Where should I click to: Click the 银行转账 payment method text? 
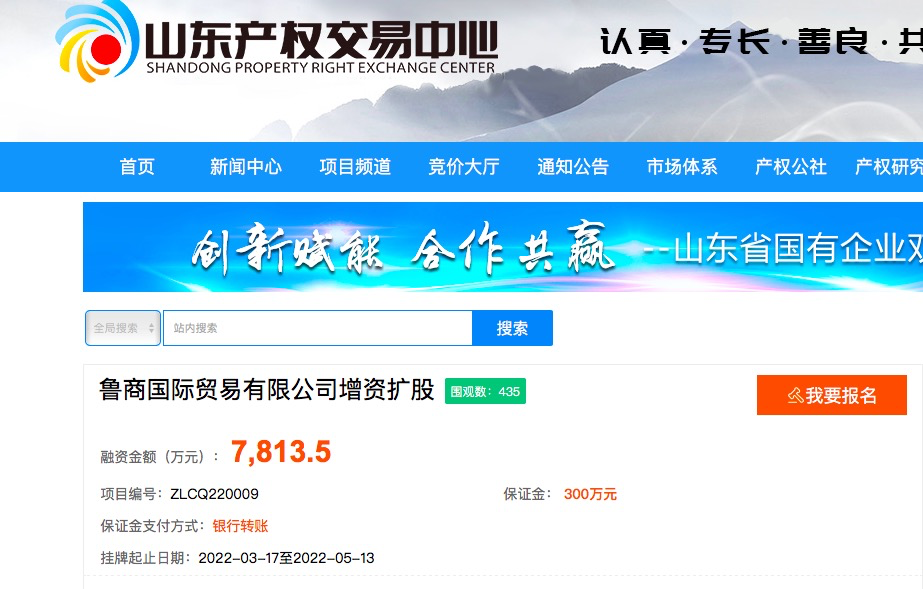[240, 525]
